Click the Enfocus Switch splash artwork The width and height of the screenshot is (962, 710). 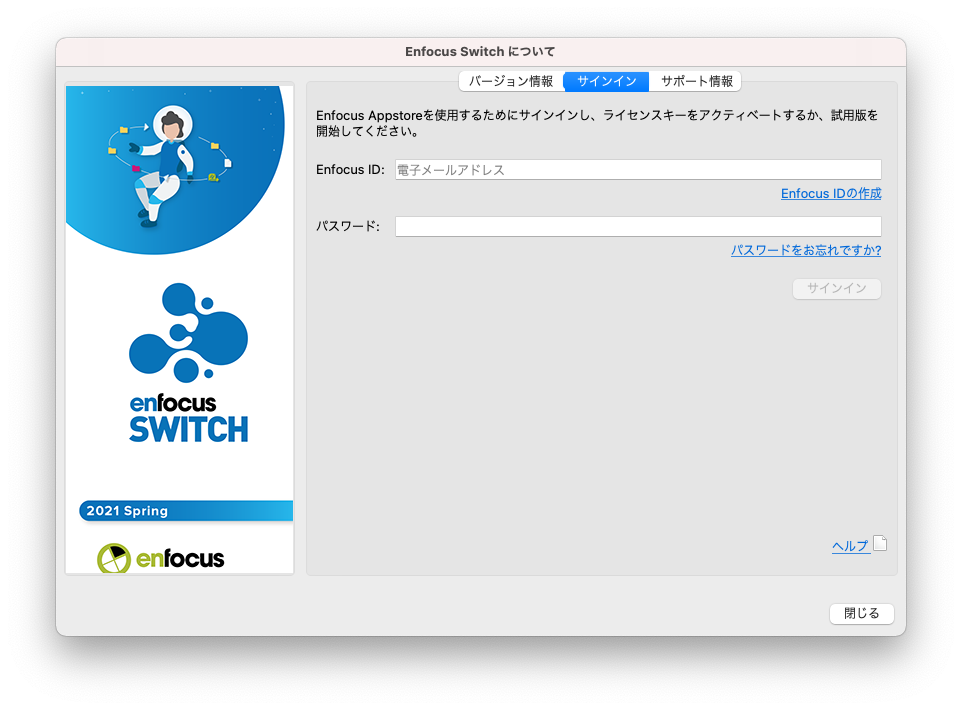tap(180, 330)
